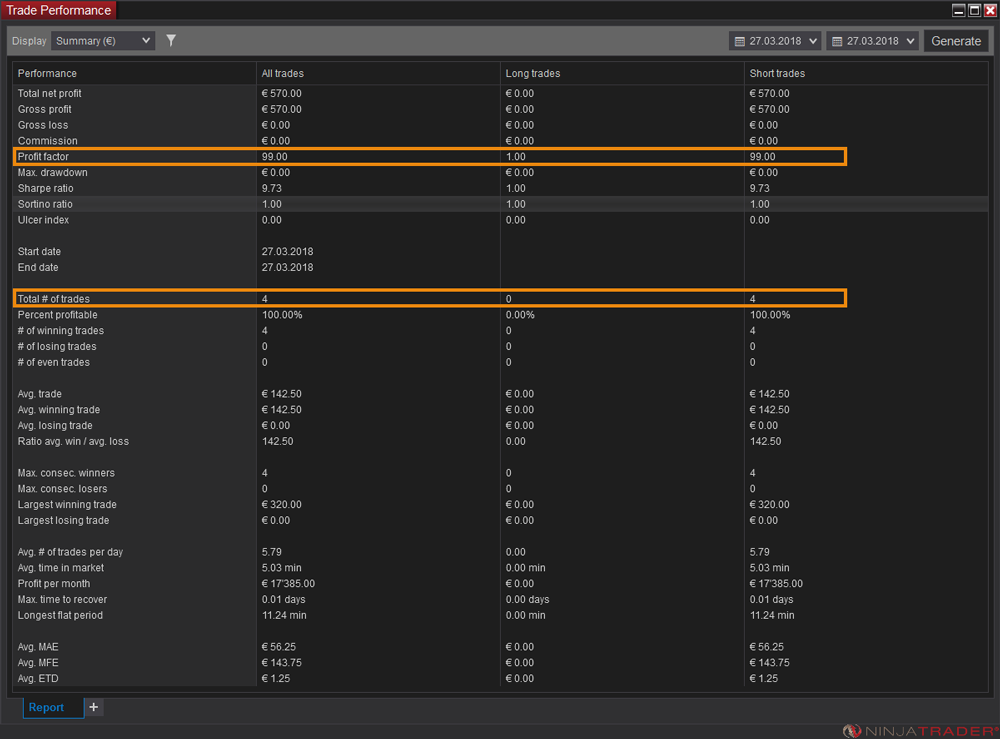Close the Trade Performance window

tap(990, 10)
